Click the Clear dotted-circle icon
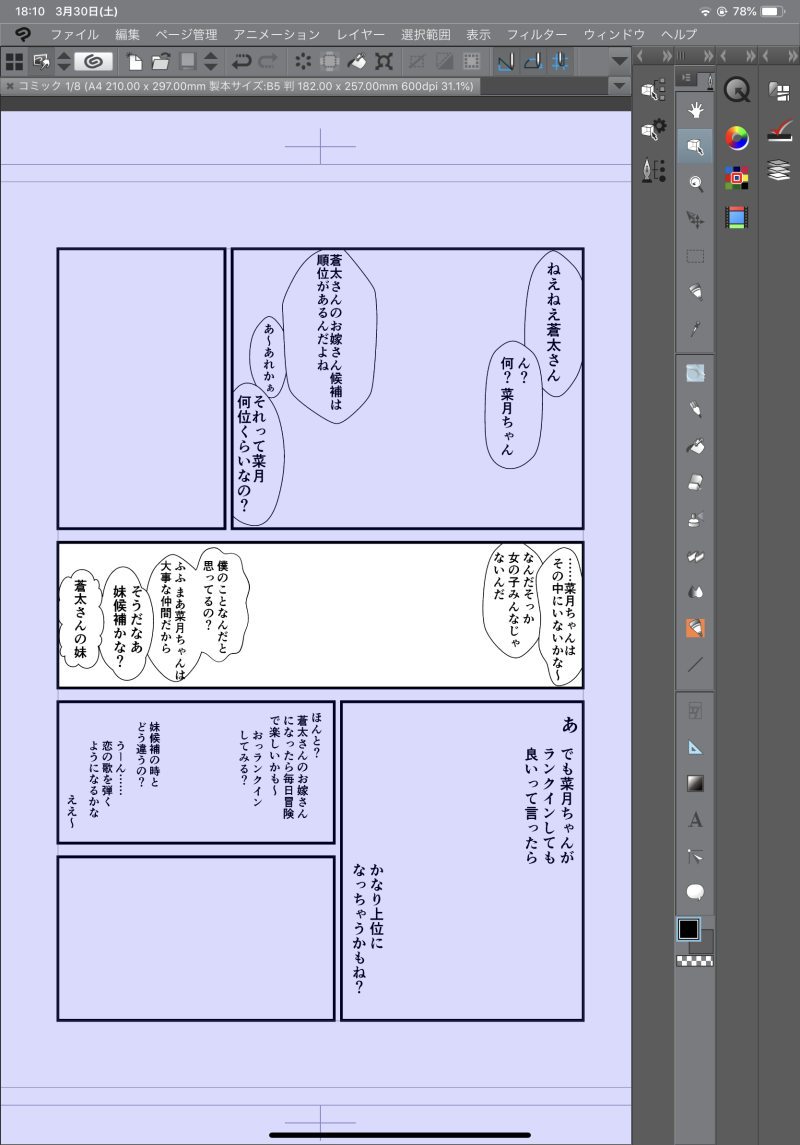Screen dimensions: 800x1145 [x=303, y=61]
